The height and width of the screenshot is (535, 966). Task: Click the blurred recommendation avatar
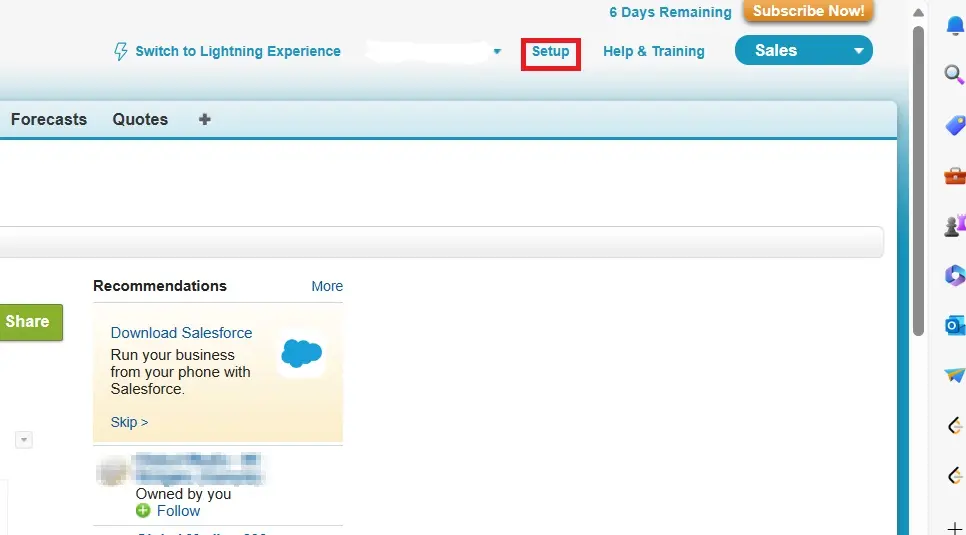click(112, 472)
